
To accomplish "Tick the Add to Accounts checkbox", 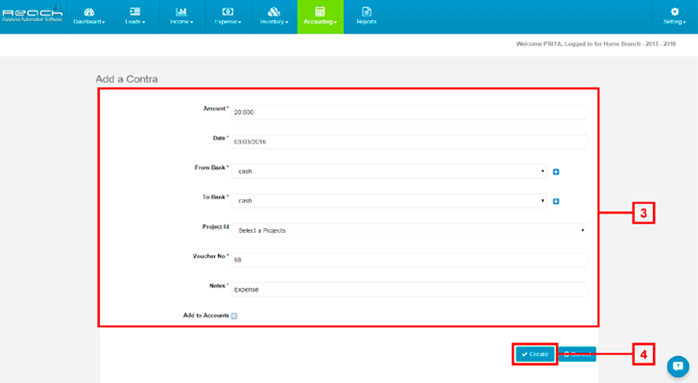I will 234,316.
